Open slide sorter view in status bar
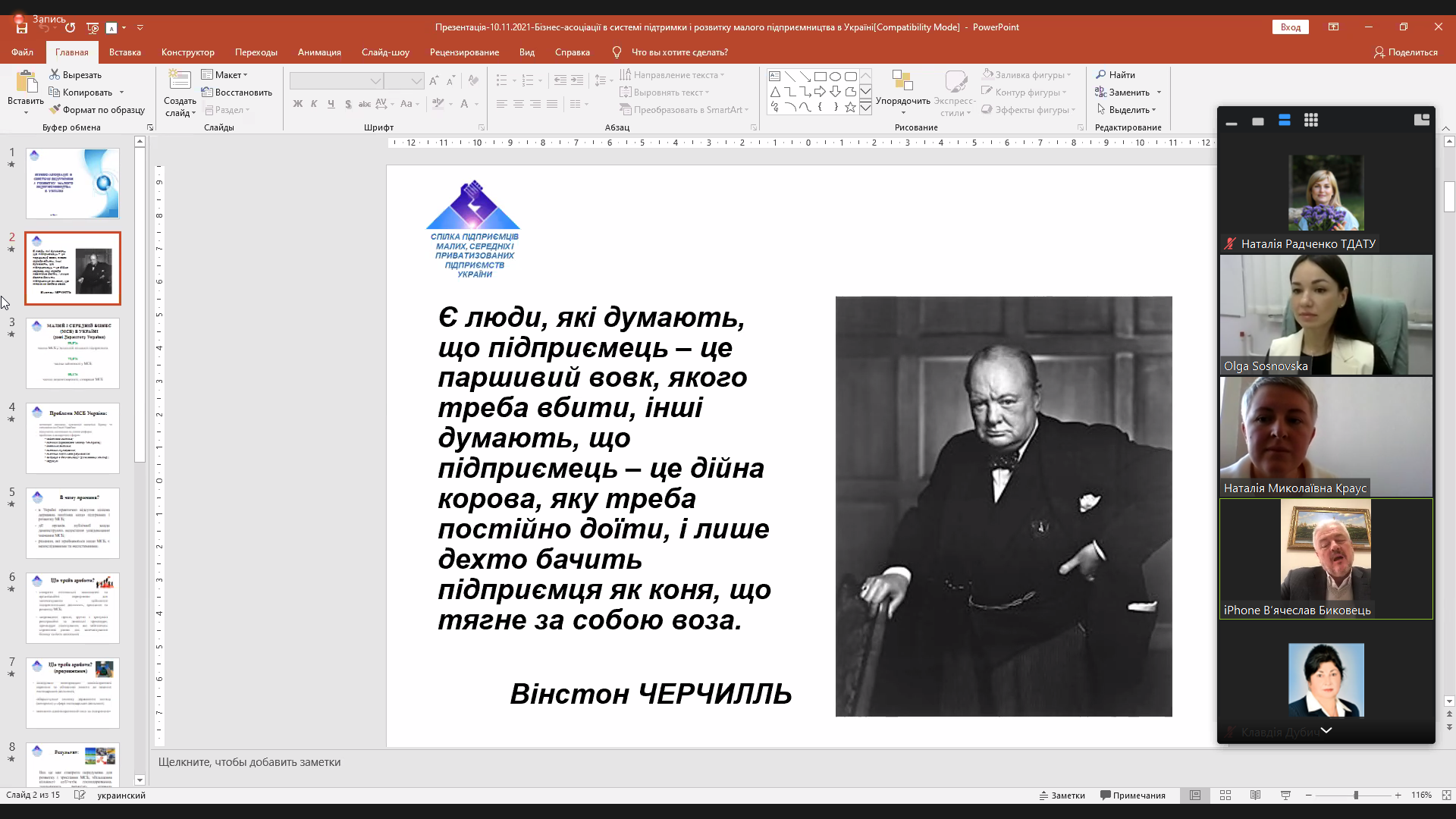 (1225, 795)
